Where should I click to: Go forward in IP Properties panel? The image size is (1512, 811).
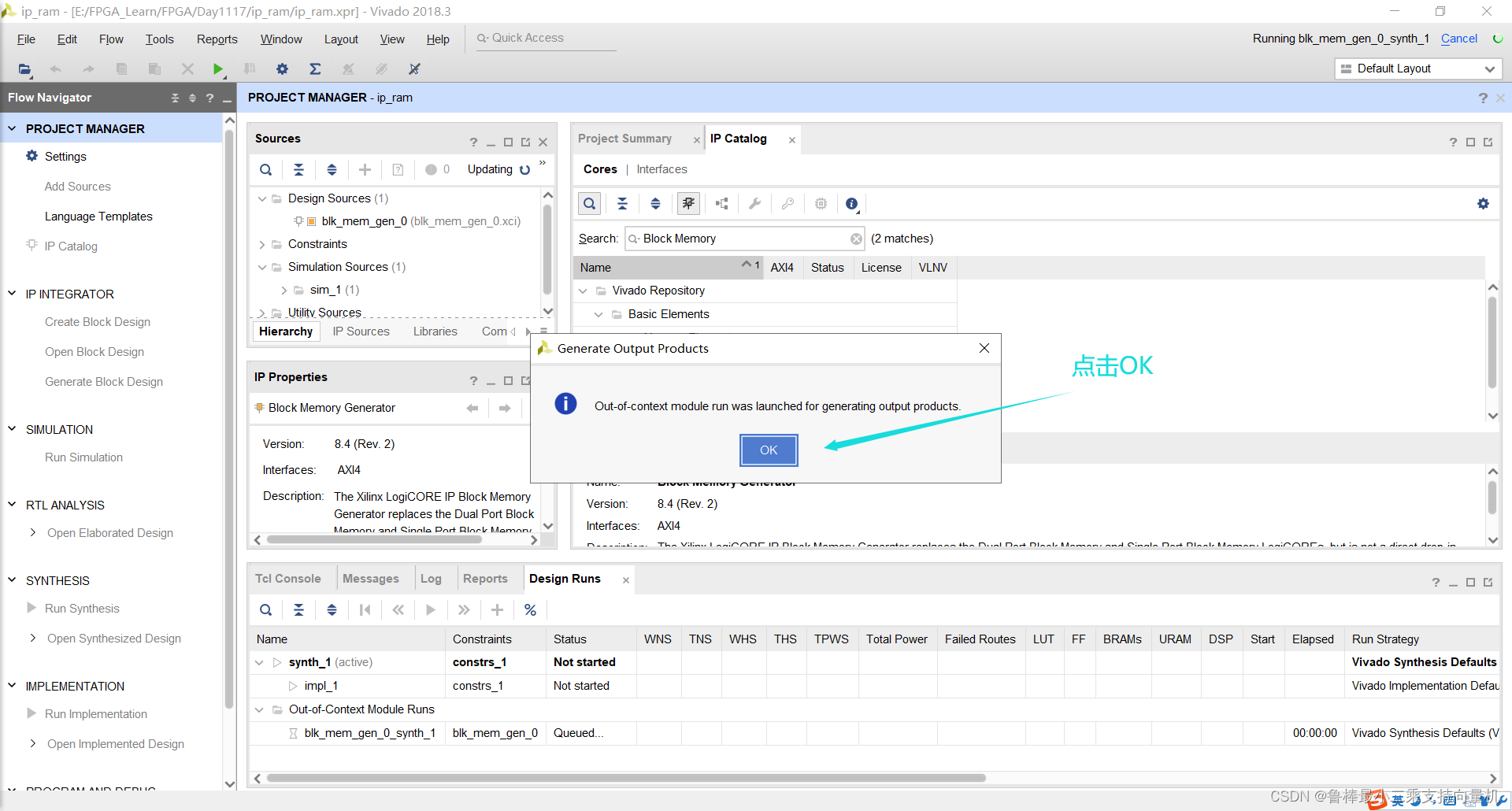click(505, 408)
